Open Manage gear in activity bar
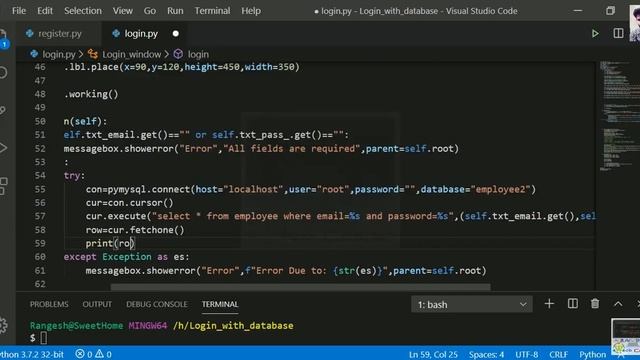 coord(3,325)
